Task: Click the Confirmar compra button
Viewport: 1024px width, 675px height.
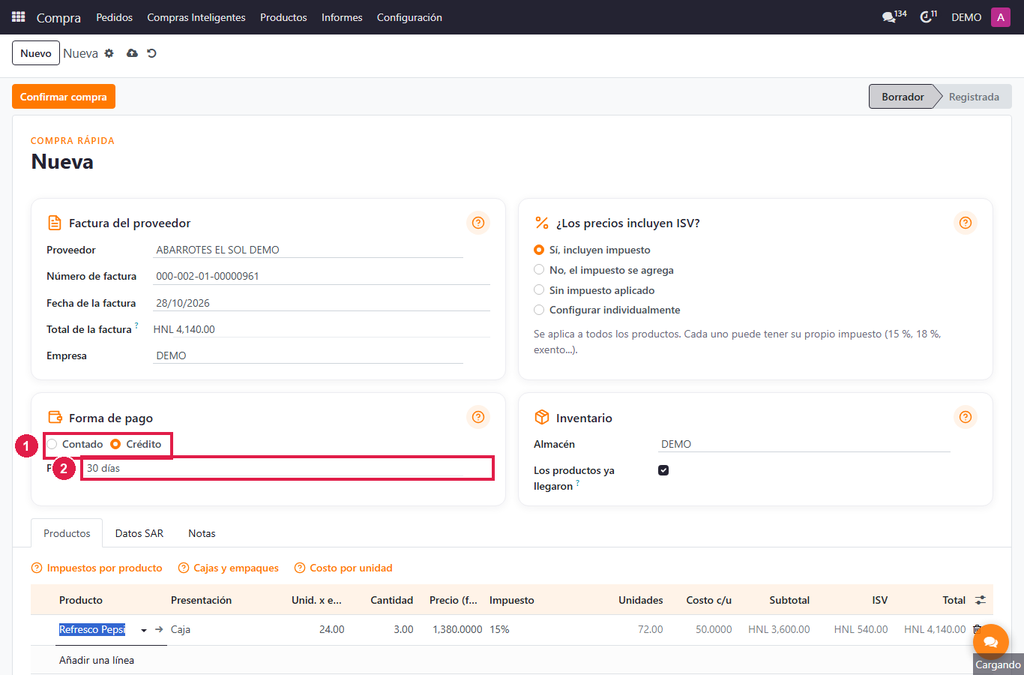Action: (63, 97)
